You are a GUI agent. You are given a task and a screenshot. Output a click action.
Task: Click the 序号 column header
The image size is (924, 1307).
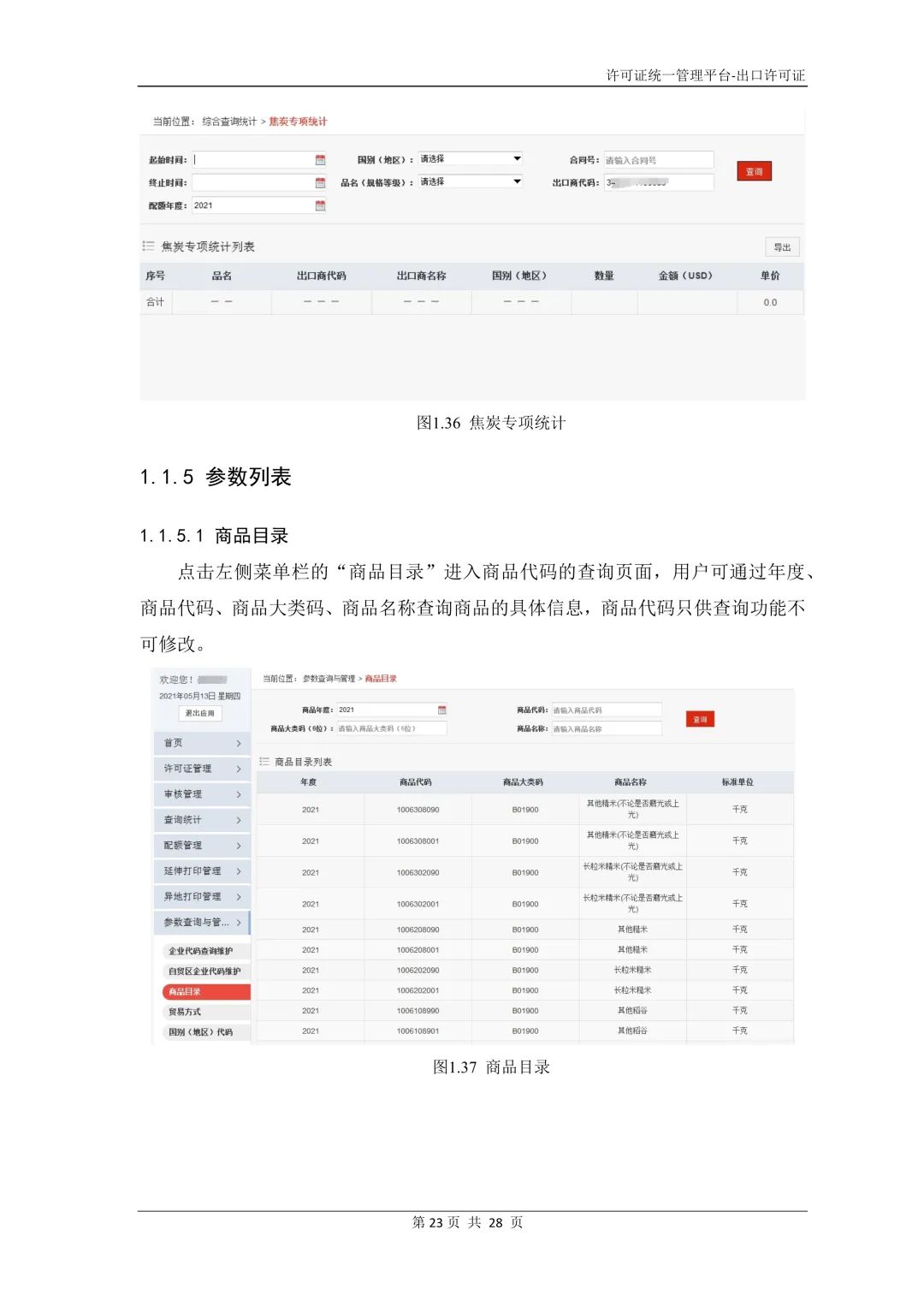(155, 276)
